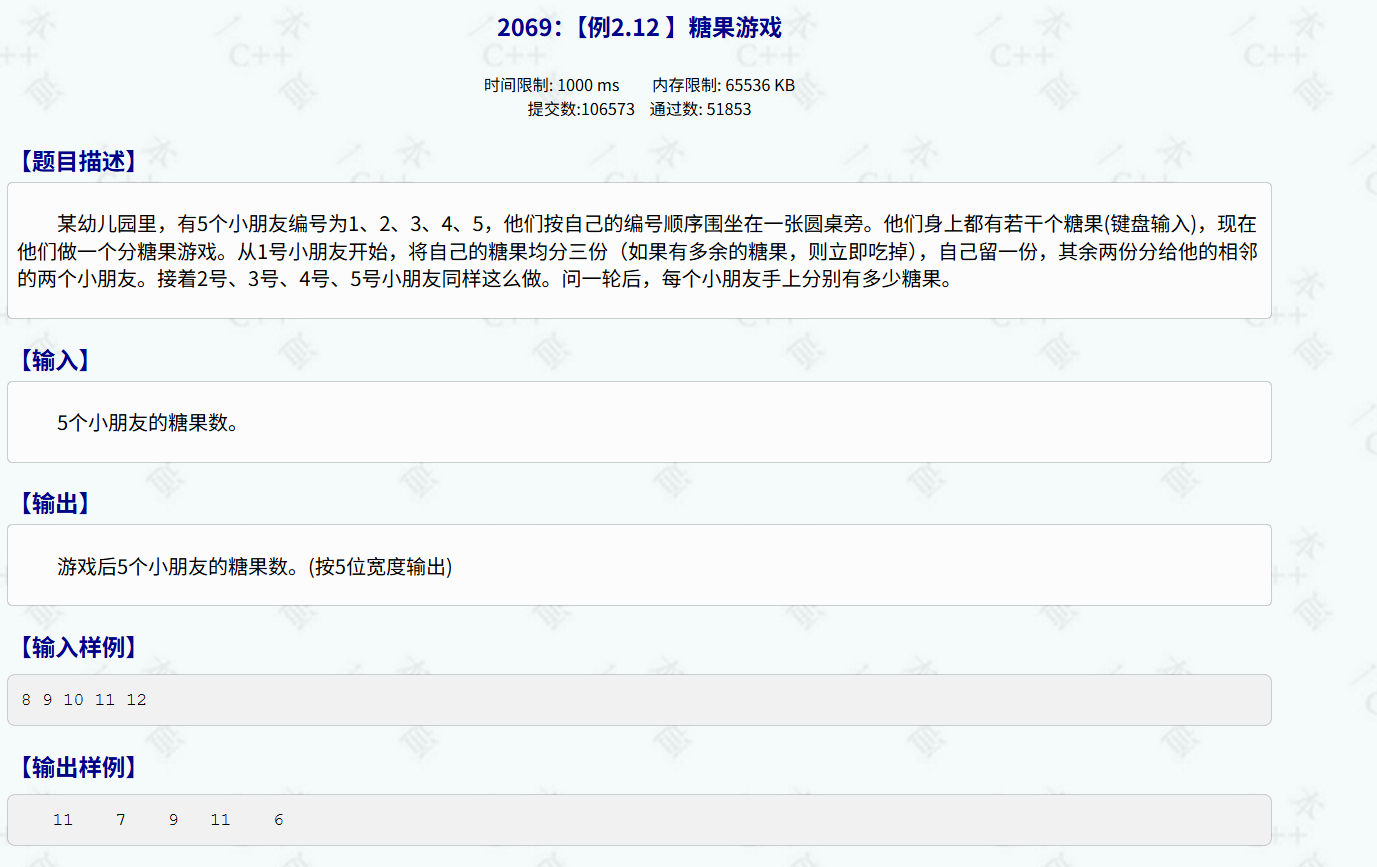
Task: Click the sample input 8 9 10 11 12
Action: click(84, 700)
